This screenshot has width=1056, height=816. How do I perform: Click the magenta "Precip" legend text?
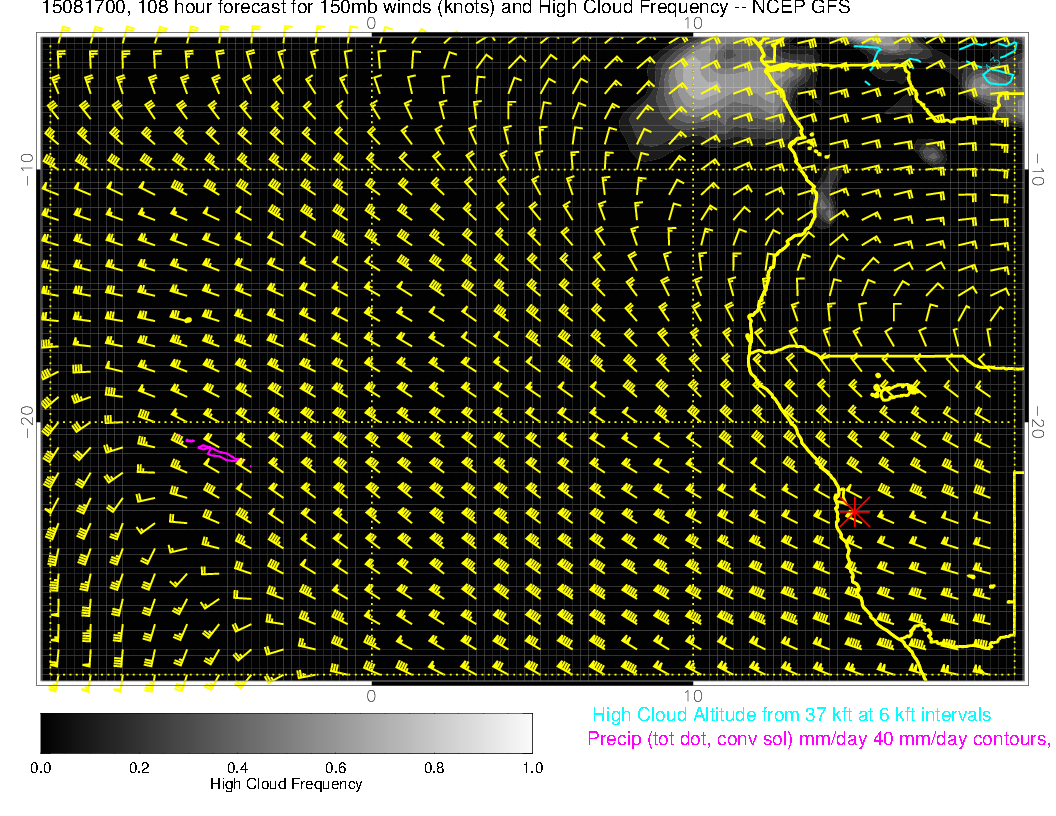818,740
